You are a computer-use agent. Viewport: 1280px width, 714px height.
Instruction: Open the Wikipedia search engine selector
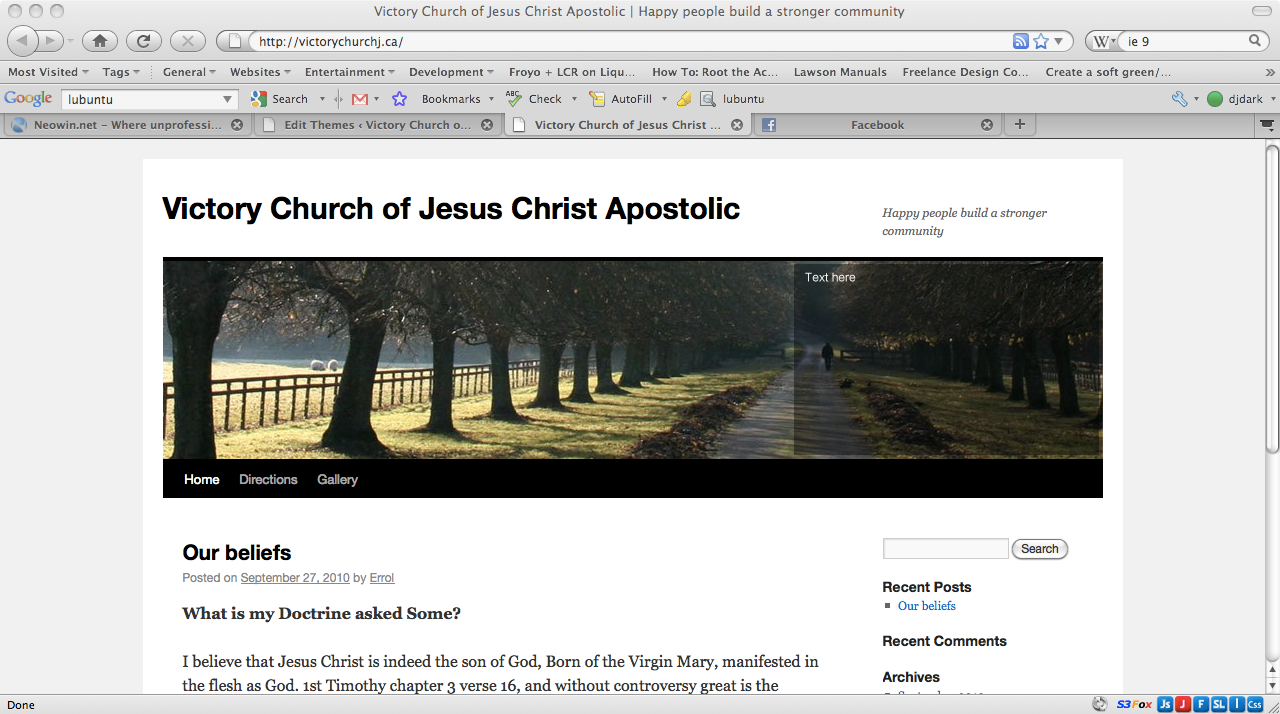1103,41
